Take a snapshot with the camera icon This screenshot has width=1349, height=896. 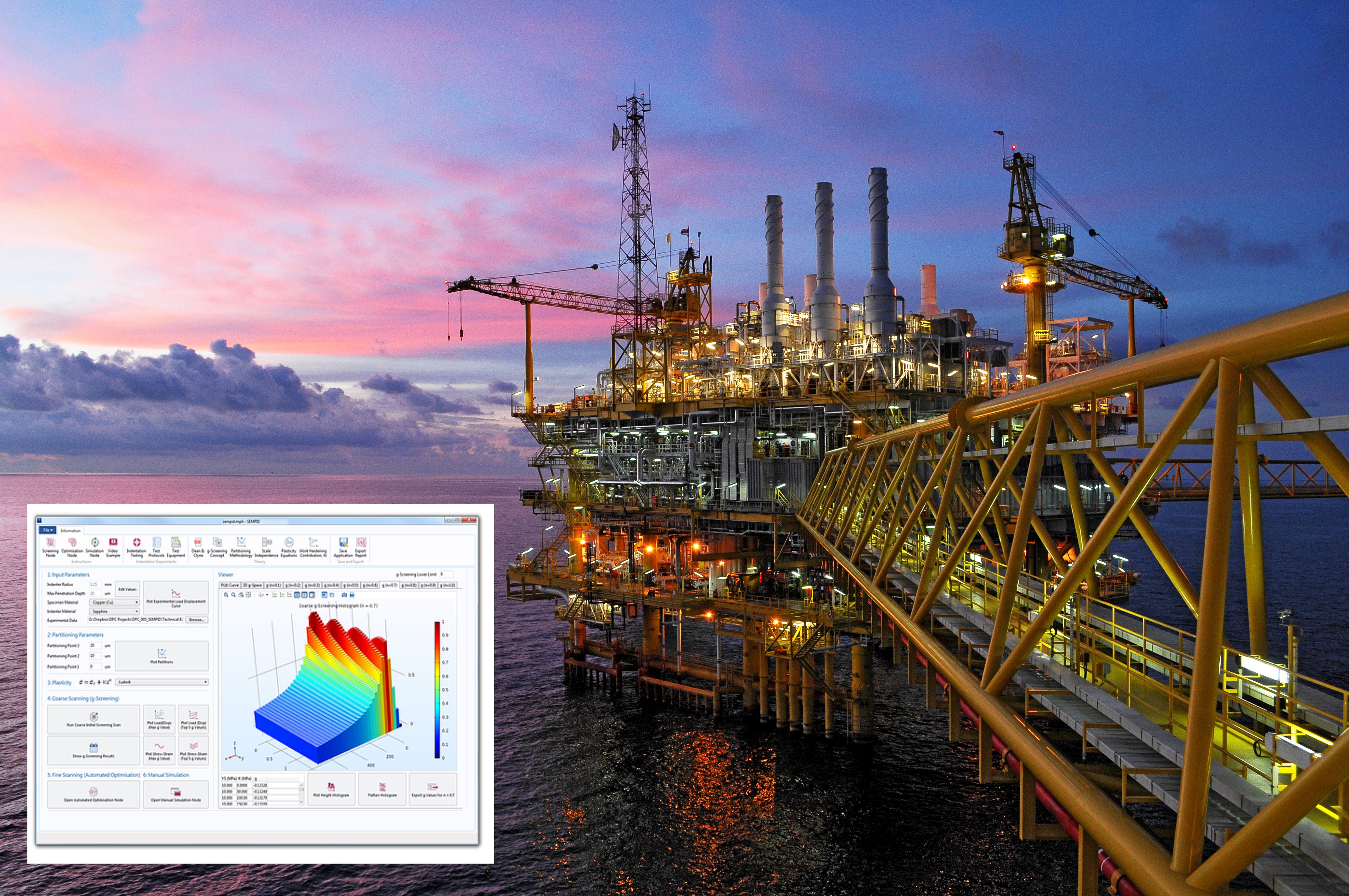click(x=344, y=595)
